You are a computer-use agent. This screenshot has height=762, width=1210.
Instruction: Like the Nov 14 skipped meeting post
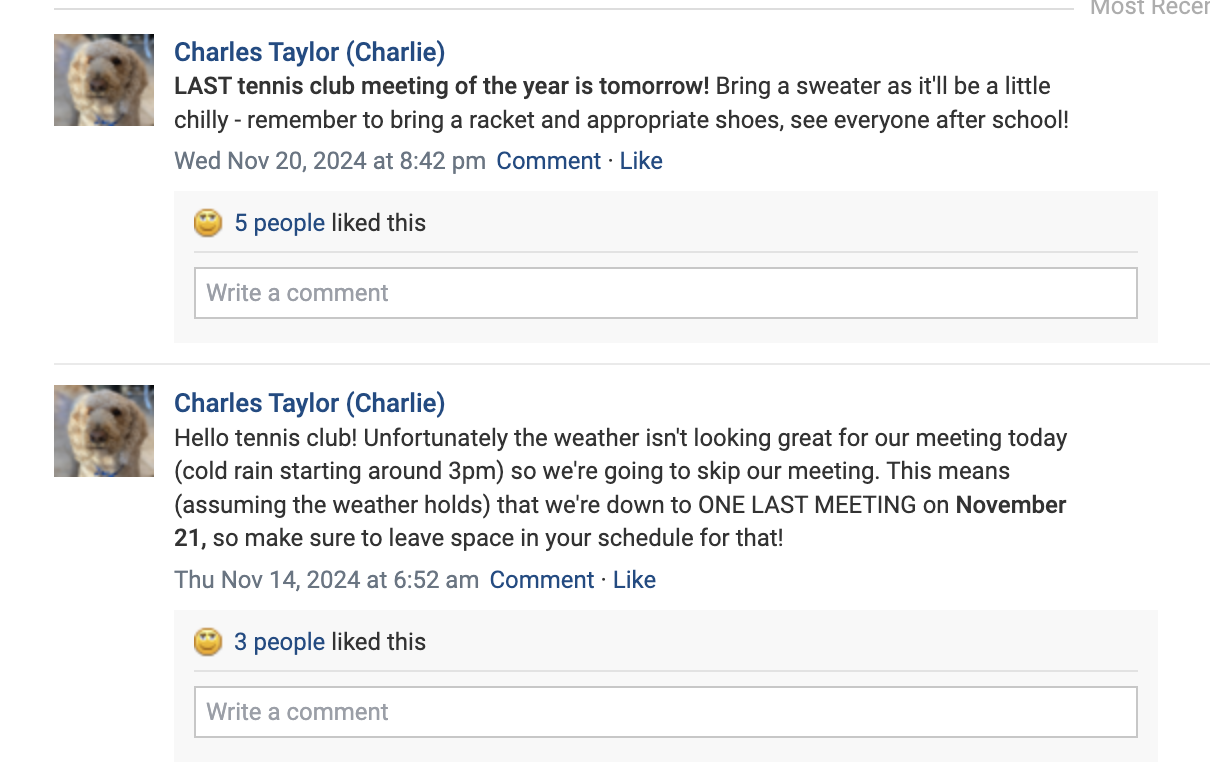click(x=634, y=580)
